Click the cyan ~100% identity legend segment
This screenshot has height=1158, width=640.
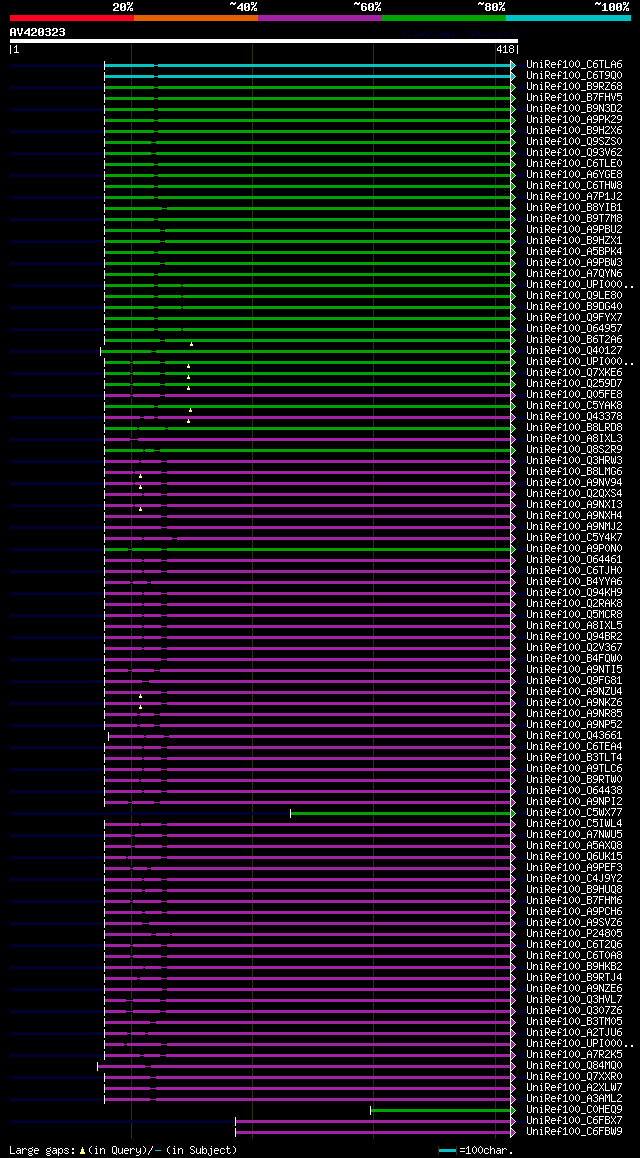568,18
